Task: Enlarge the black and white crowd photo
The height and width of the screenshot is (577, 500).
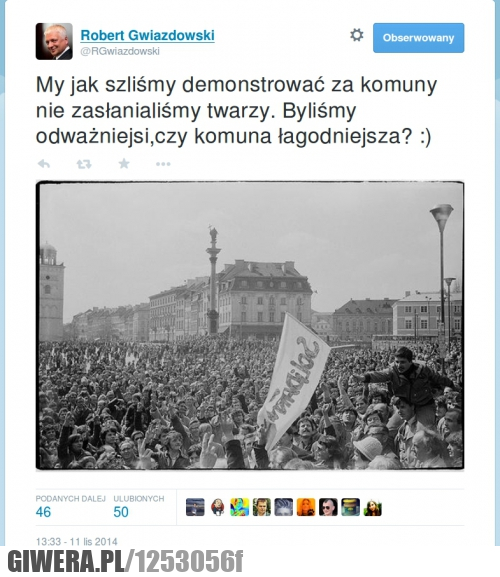Action: coord(250,325)
